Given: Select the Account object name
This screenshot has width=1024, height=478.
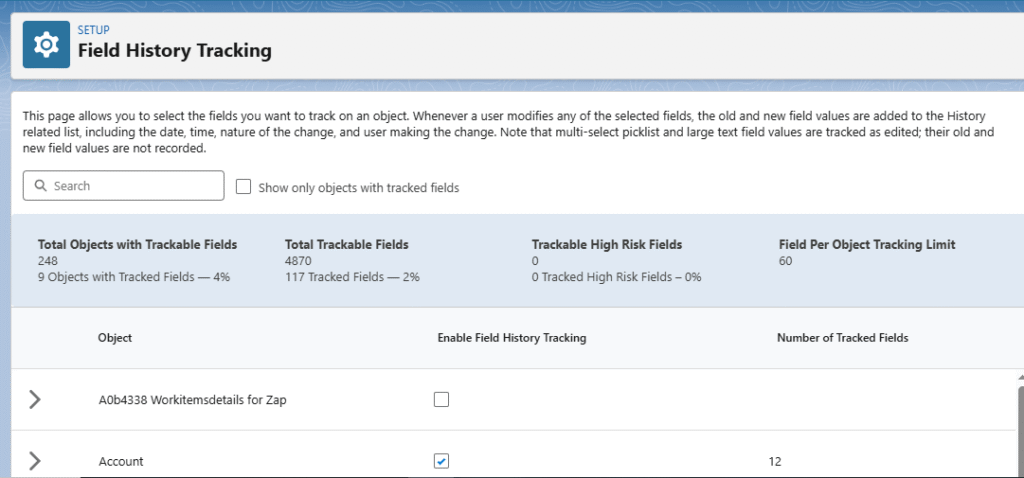Looking at the screenshot, I should pyautogui.click(x=121, y=461).
